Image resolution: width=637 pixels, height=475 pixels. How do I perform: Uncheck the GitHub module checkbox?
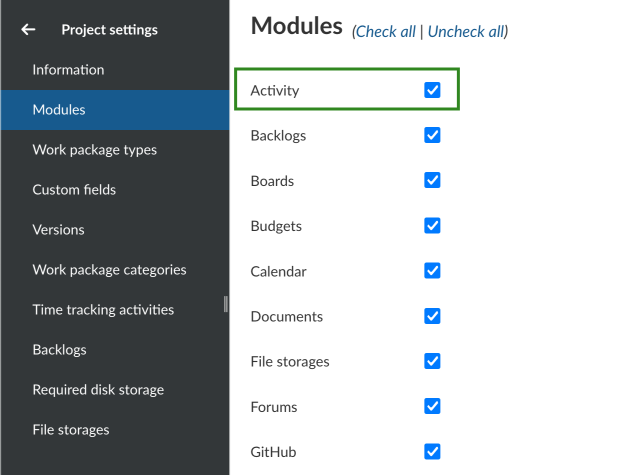pyautogui.click(x=432, y=451)
